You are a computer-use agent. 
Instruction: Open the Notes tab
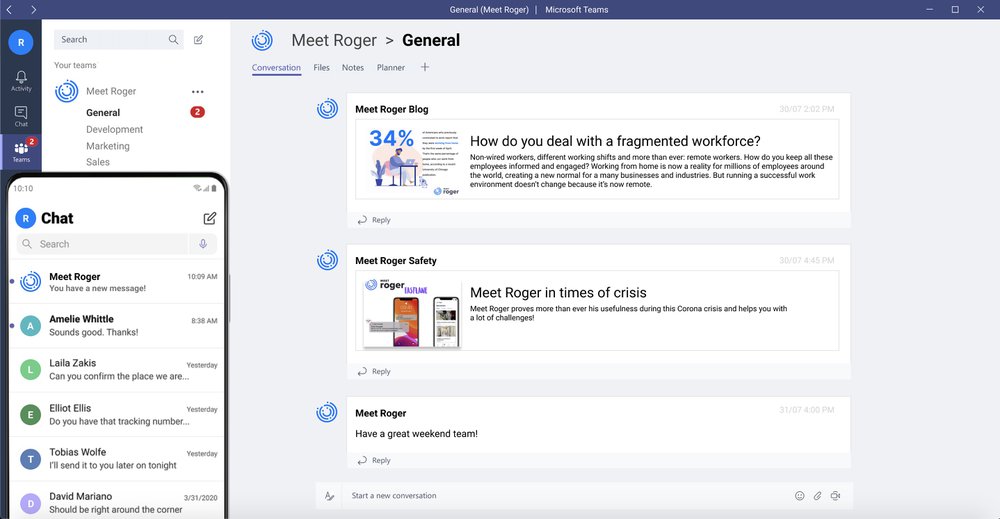353,68
